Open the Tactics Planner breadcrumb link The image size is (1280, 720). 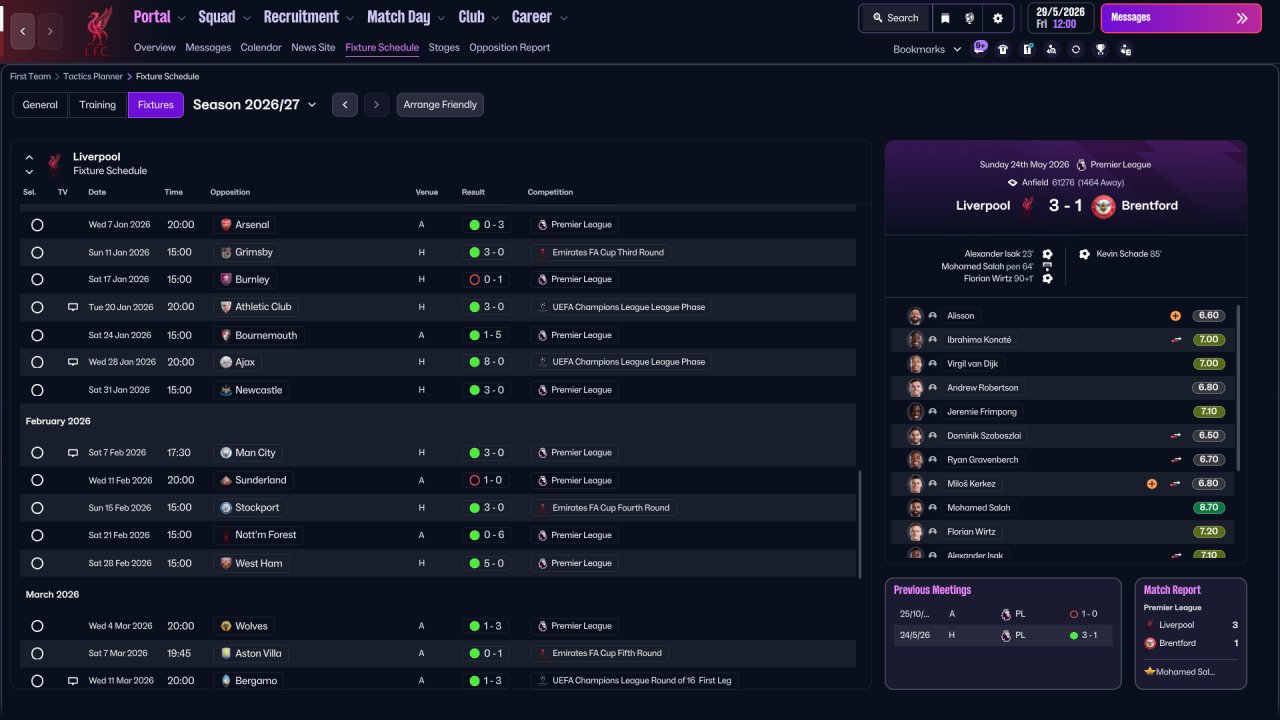tap(94, 76)
